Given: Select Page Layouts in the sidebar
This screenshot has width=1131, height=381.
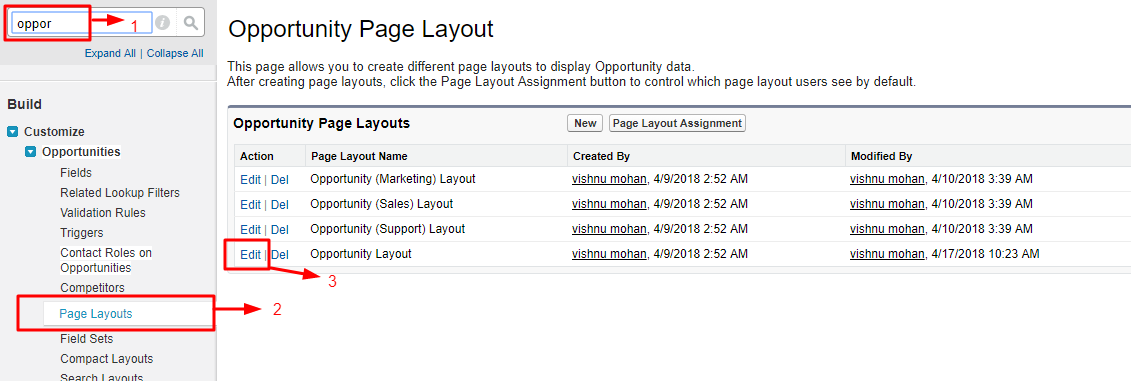Looking at the screenshot, I should pyautogui.click(x=95, y=314).
